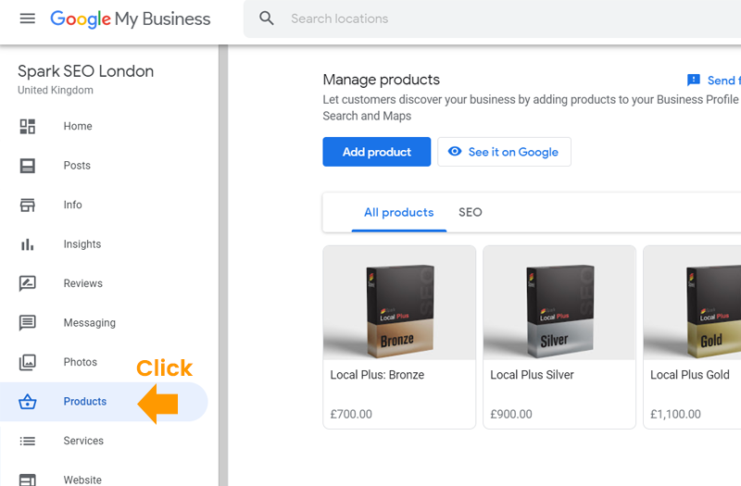Click the Manage products heading
Viewport: 741px width, 486px height.
tap(381, 79)
